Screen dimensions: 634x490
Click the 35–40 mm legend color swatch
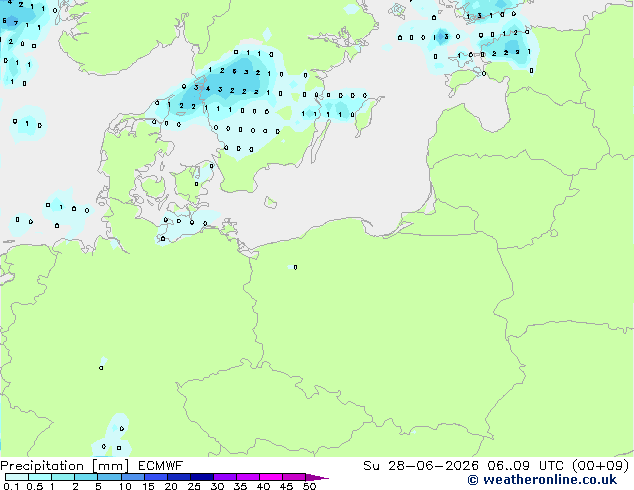(x=248, y=477)
